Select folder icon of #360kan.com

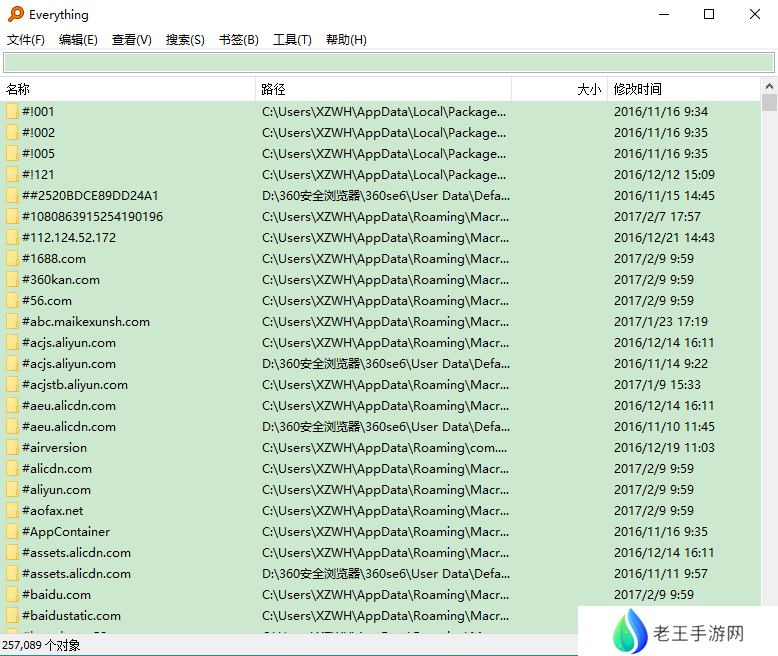[12, 280]
